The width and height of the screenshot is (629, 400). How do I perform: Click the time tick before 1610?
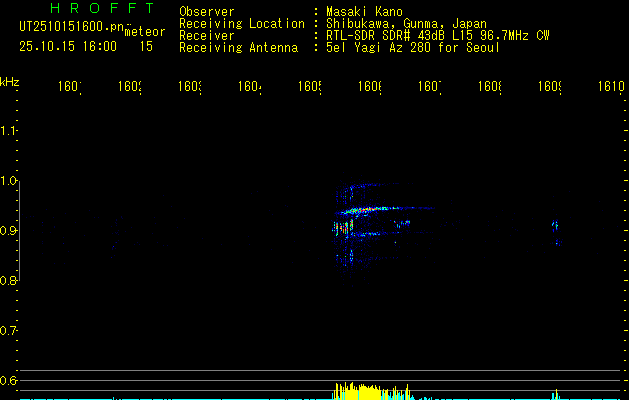pyautogui.click(x=550, y=86)
